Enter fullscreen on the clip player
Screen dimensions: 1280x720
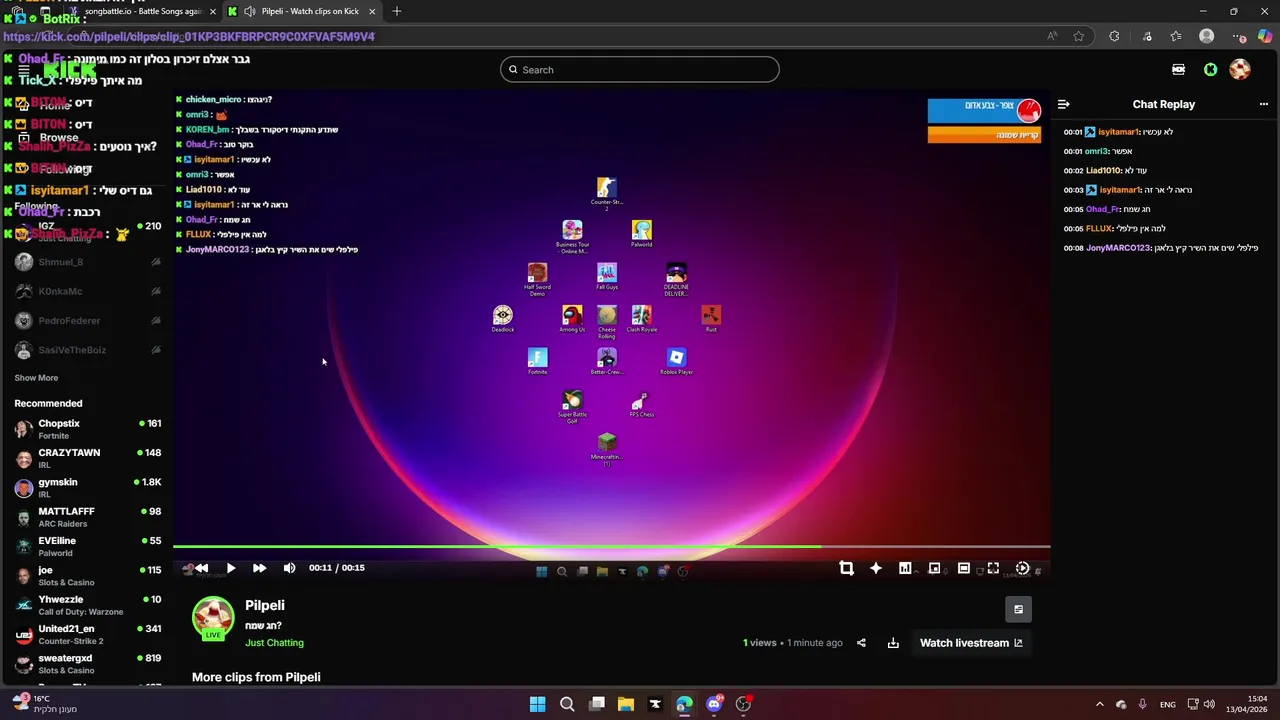coord(993,568)
